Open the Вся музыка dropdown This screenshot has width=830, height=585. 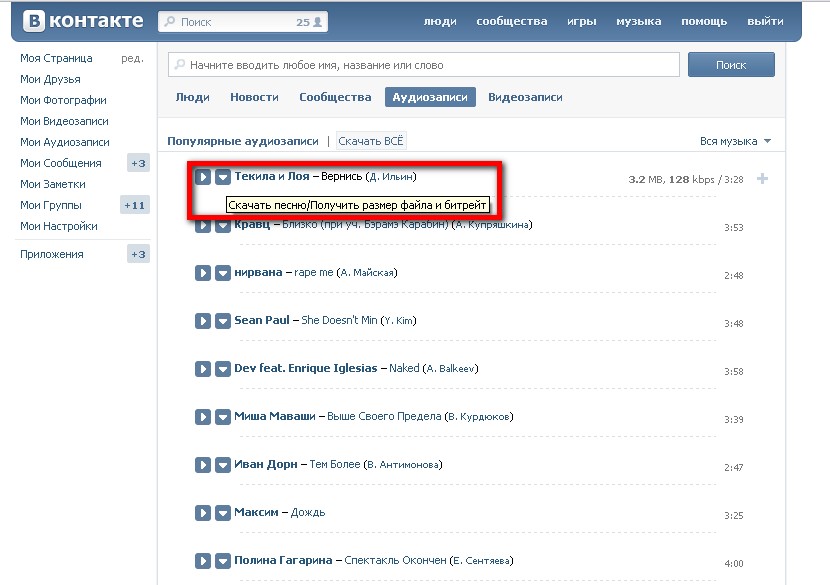pos(735,141)
